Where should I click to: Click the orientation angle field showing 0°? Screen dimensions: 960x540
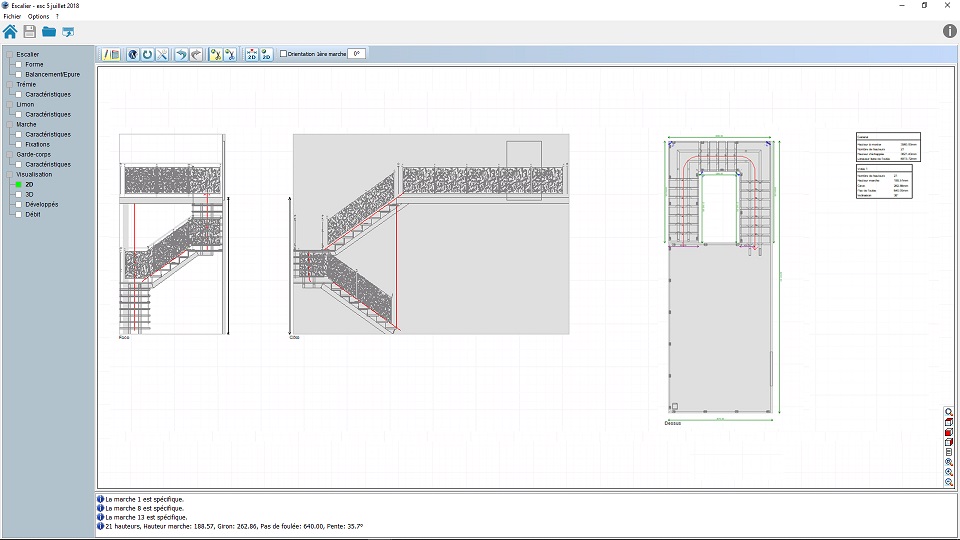coord(356,54)
